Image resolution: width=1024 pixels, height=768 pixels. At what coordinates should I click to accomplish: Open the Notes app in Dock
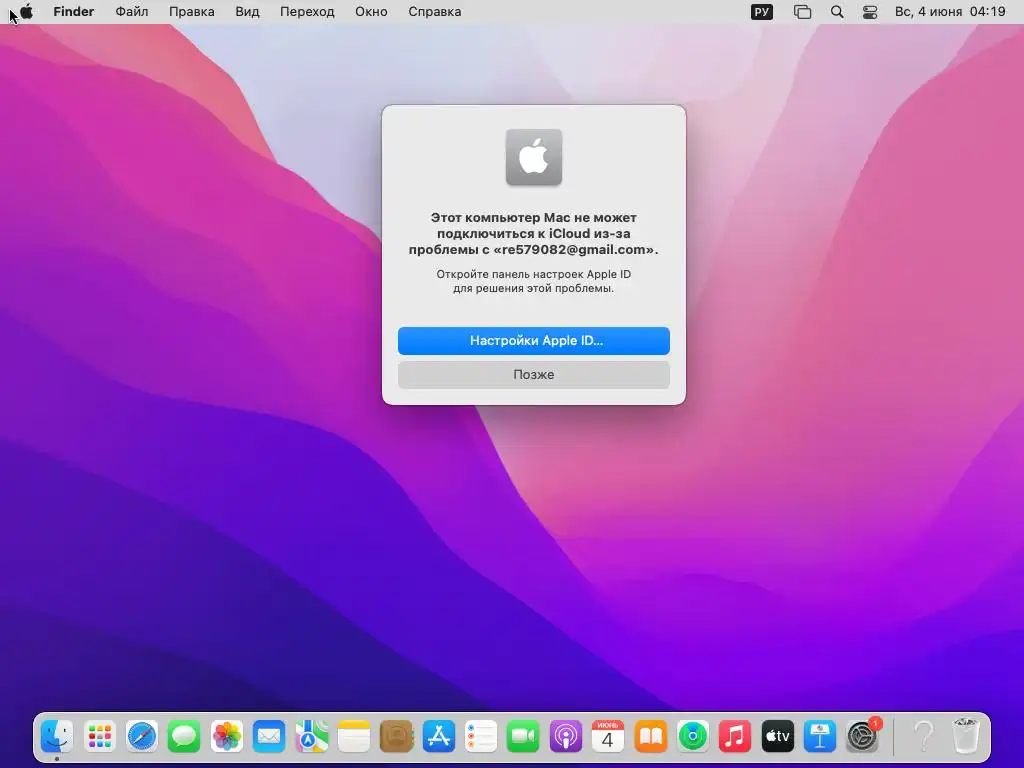click(x=354, y=737)
